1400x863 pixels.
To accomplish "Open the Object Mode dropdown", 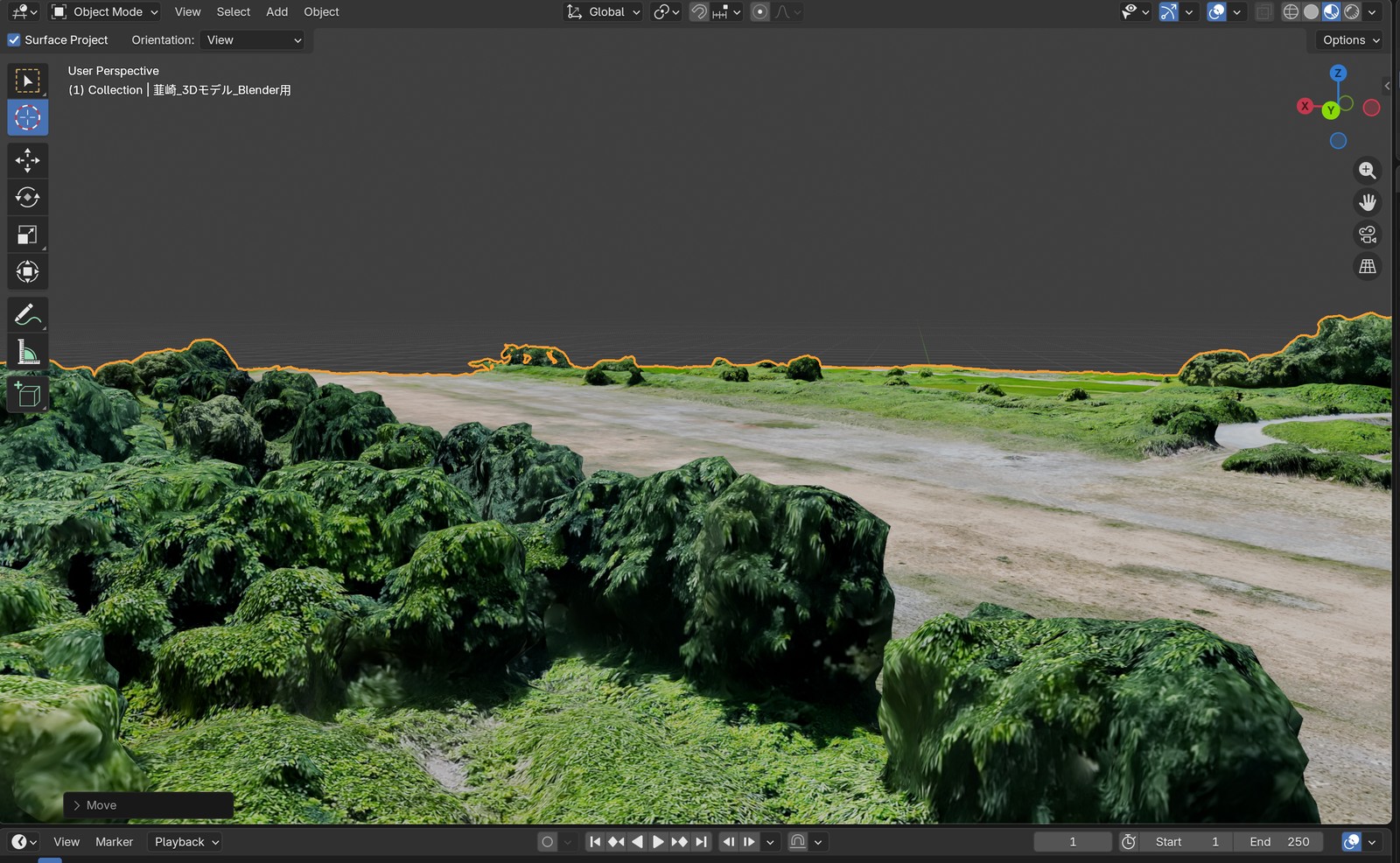I will point(105,12).
